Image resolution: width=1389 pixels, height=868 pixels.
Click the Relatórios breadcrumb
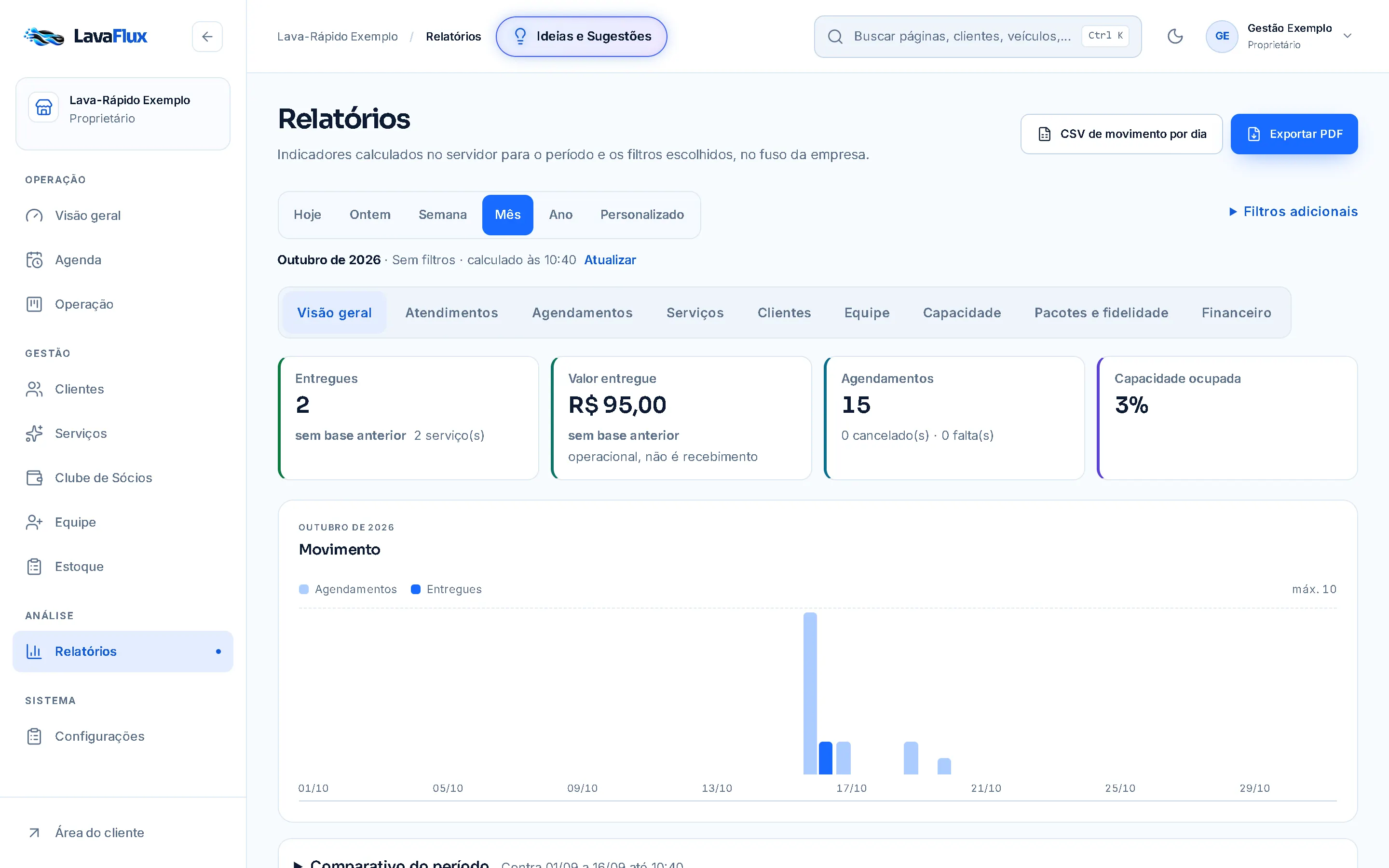click(x=453, y=37)
